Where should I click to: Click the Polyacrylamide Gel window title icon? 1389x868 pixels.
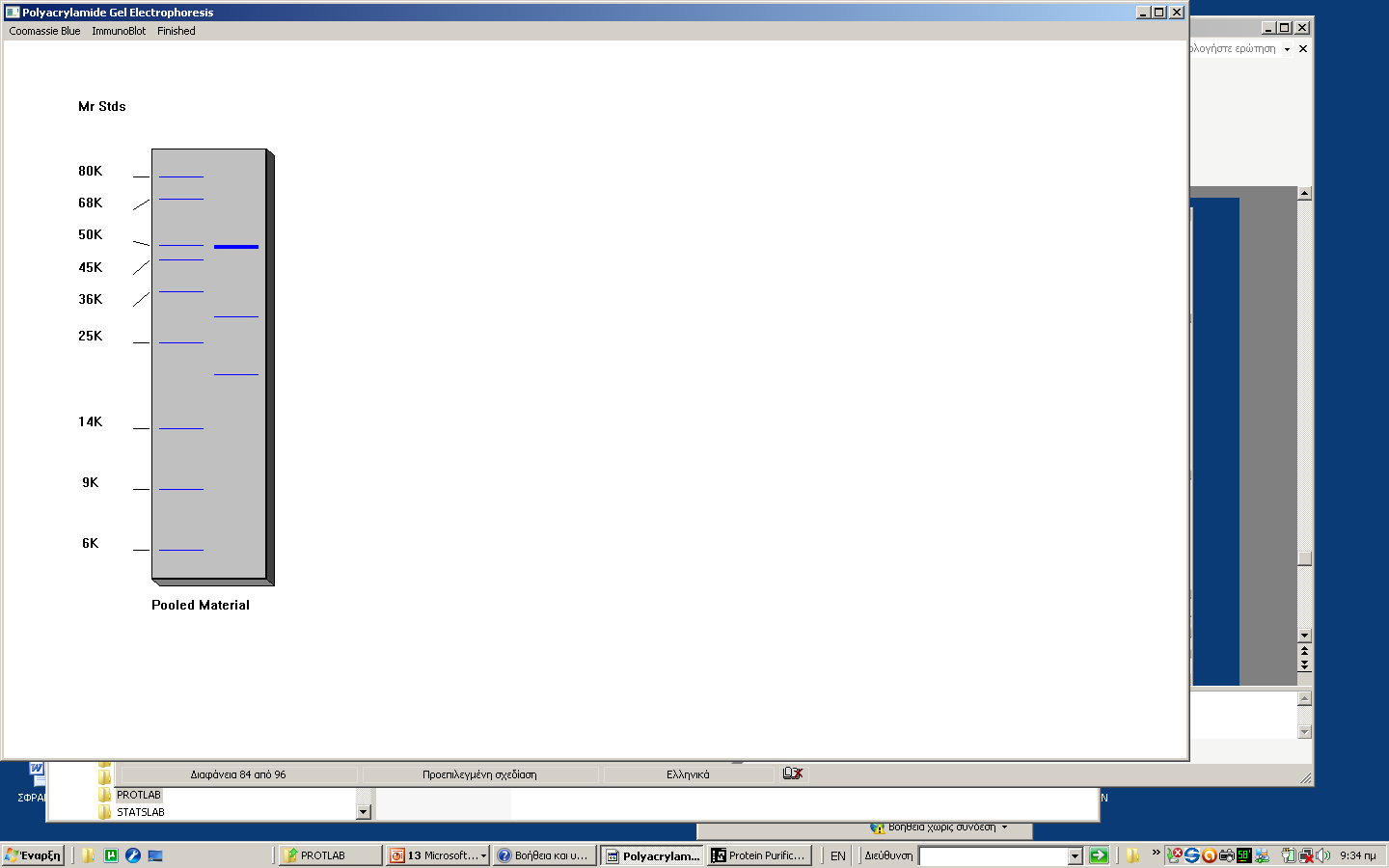click(x=13, y=13)
